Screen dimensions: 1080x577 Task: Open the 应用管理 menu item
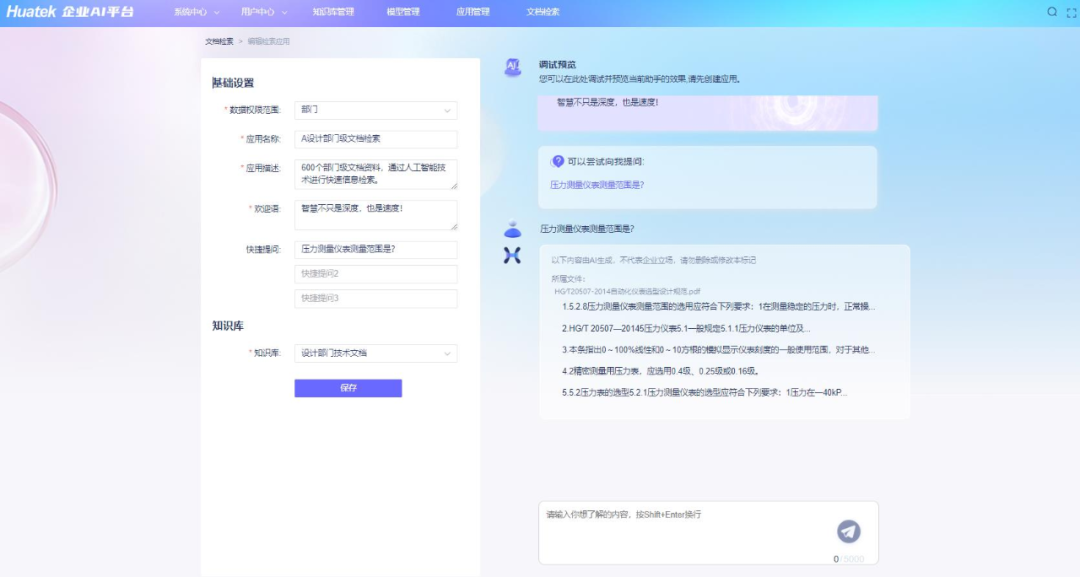point(472,12)
